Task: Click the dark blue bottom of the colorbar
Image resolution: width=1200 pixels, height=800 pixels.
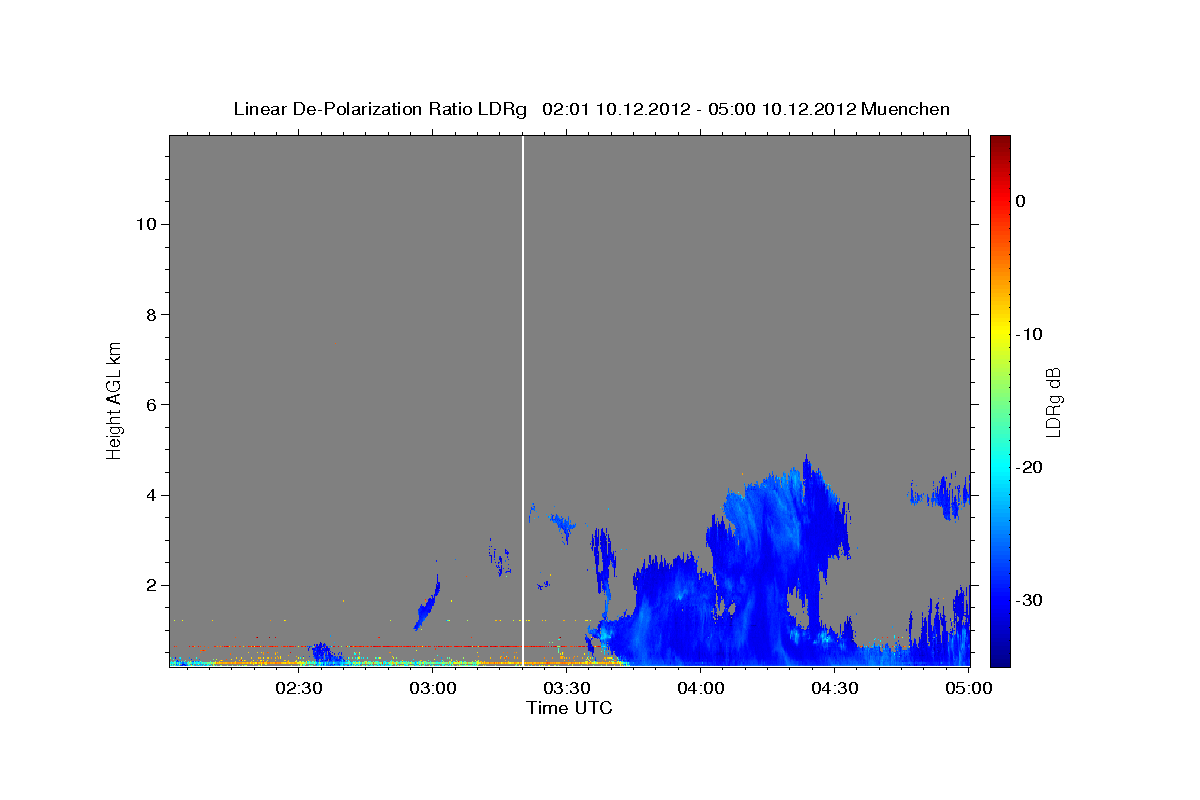Action: click(1000, 658)
